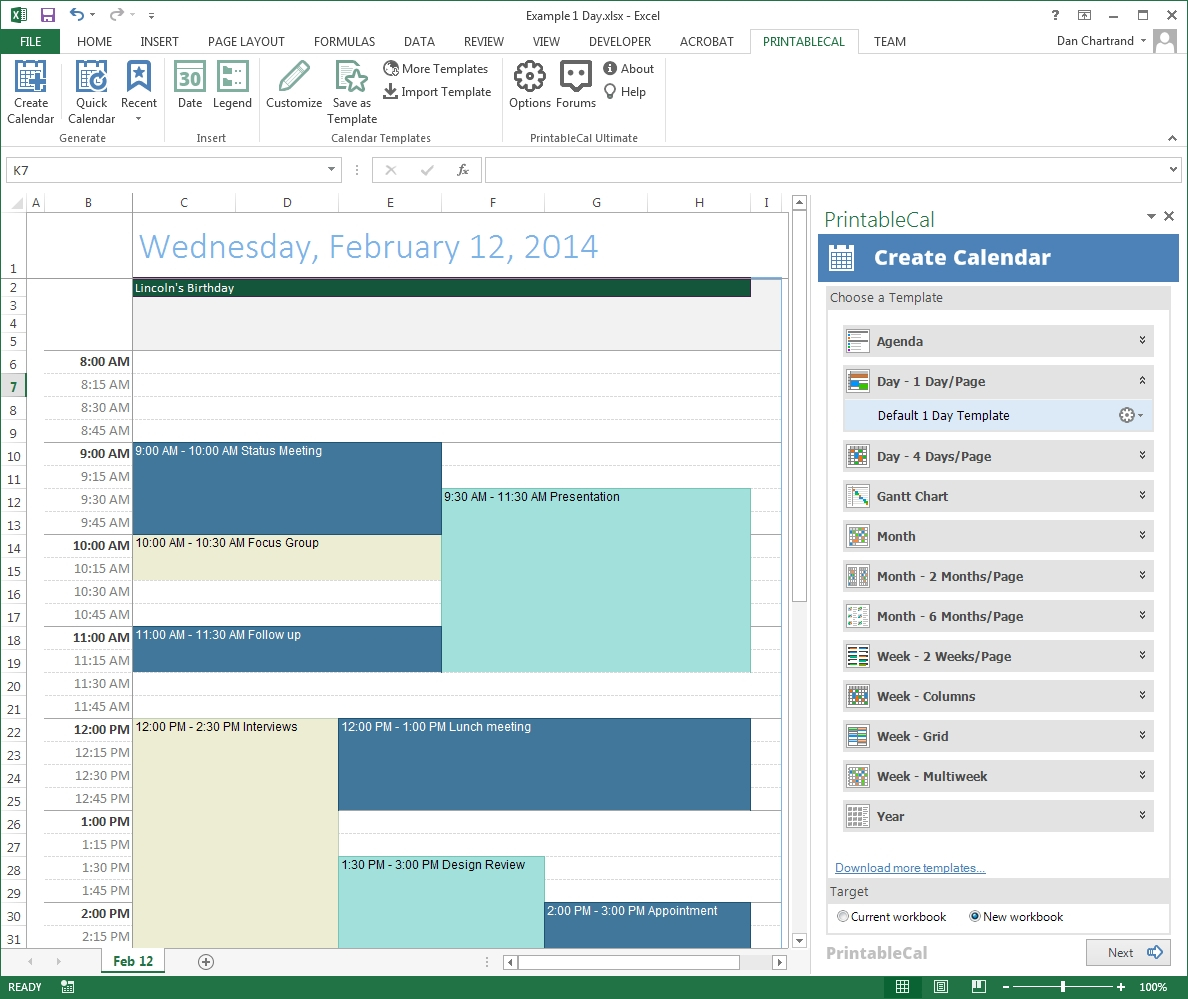Open More Templates
The image size is (1188, 999).
(436, 69)
